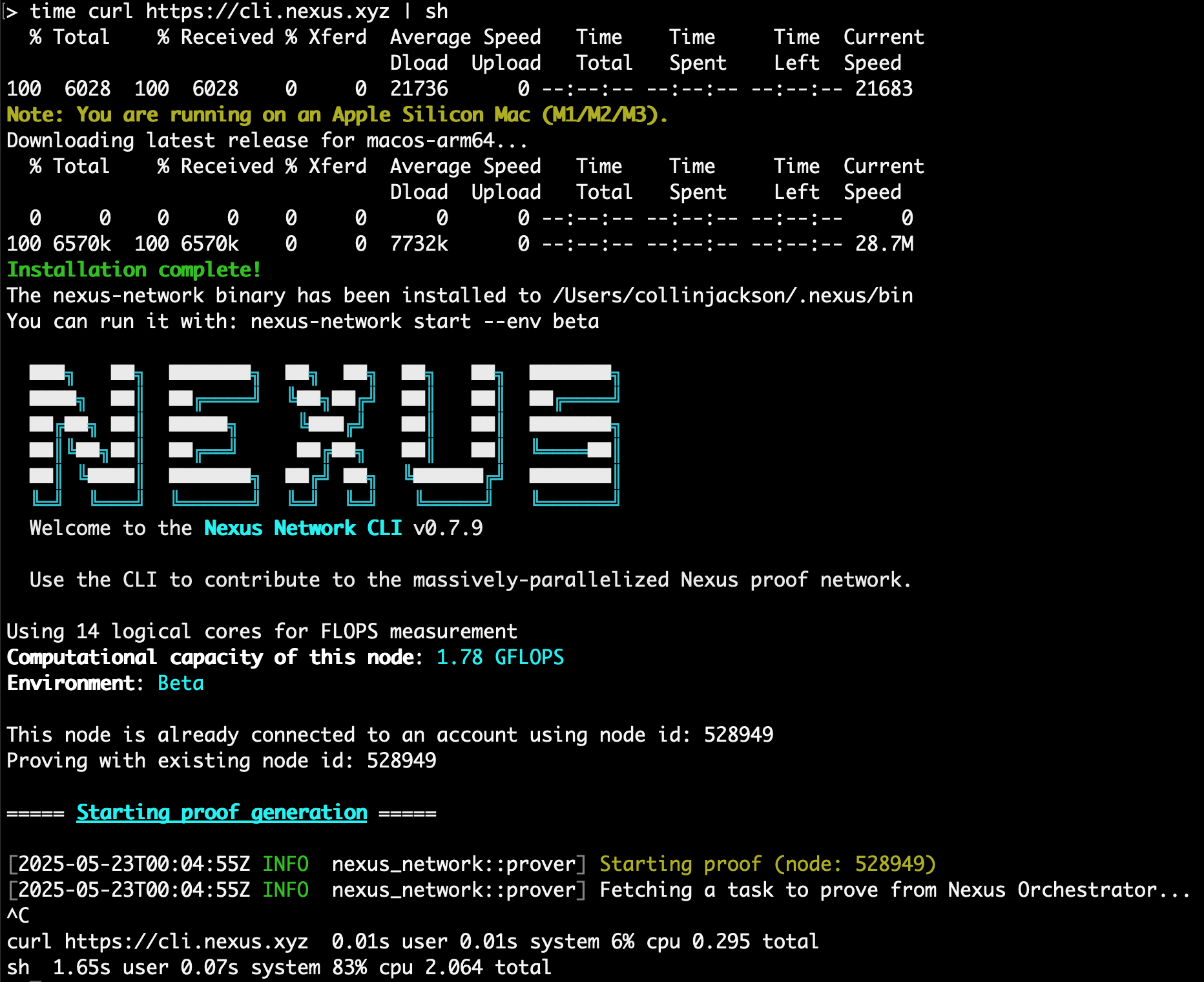Click the version number 'v0.7.9'
The width and height of the screenshot is (1204, 982).
tap(448, 528)
